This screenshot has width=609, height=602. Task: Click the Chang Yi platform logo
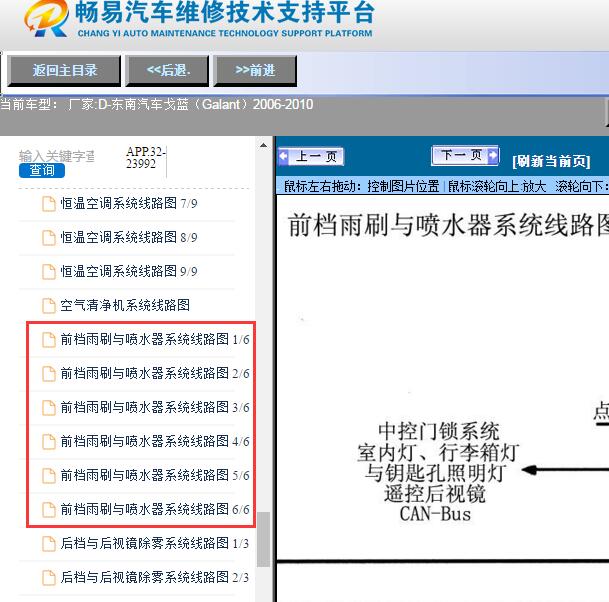46,18
